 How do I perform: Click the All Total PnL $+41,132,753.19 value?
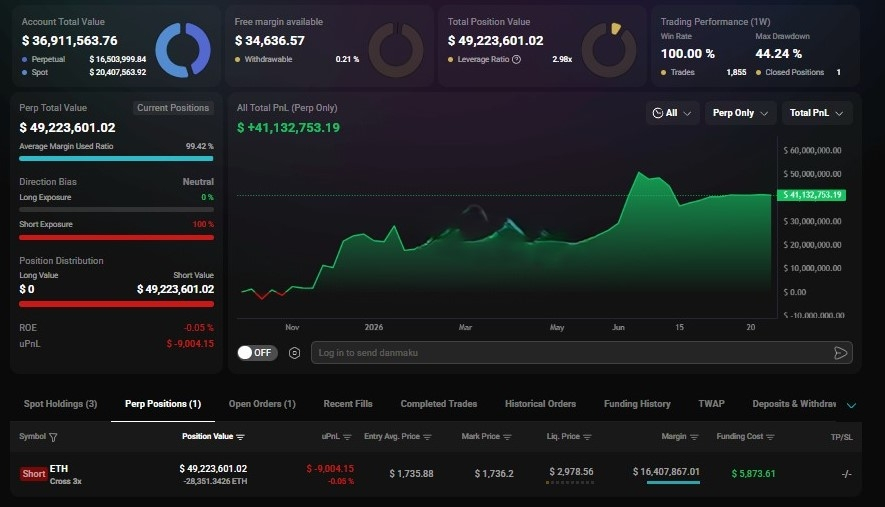click(288, 128)
